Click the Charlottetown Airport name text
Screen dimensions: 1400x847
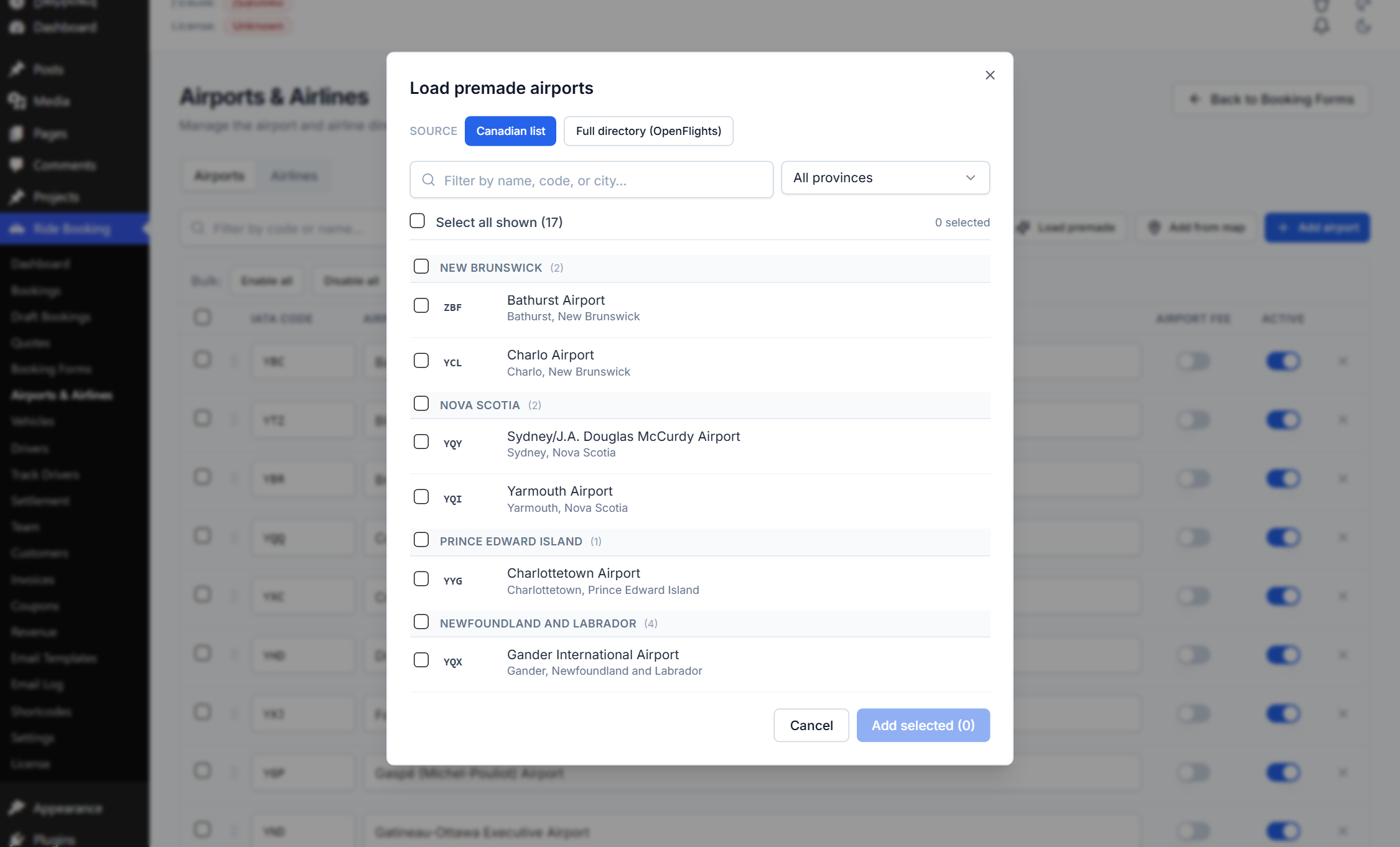pos(573,573)
